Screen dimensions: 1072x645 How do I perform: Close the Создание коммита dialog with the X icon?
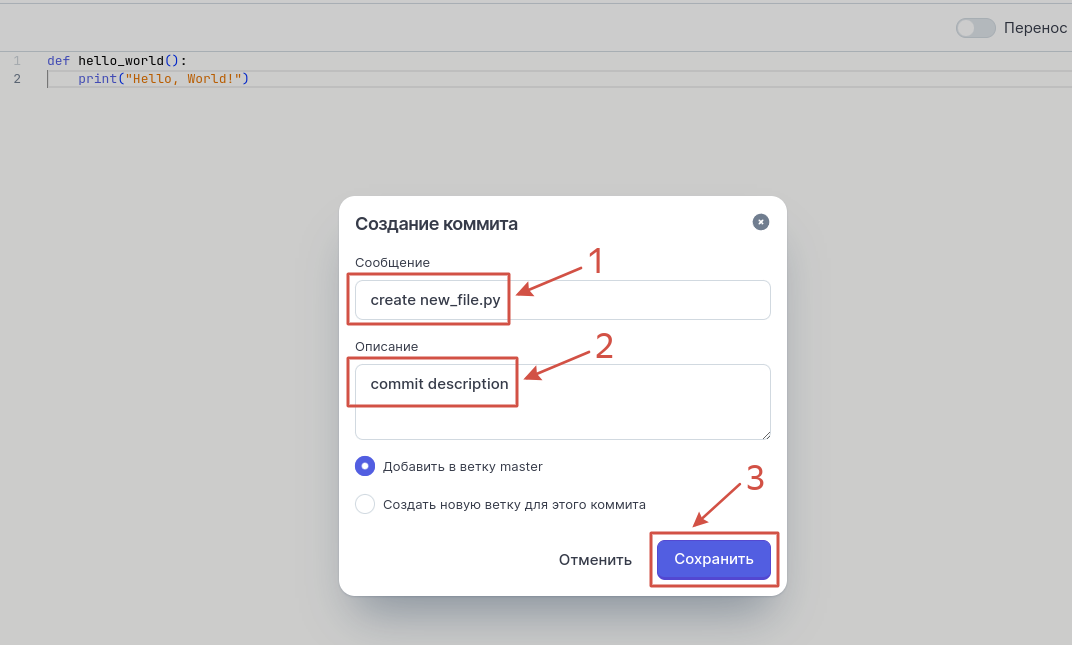coord(760,222)
